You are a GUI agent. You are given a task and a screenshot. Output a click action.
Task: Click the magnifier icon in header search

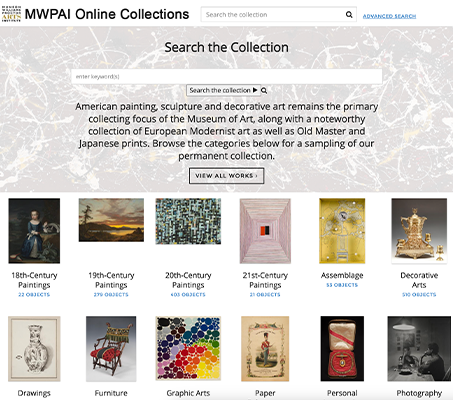coord(349,15)
